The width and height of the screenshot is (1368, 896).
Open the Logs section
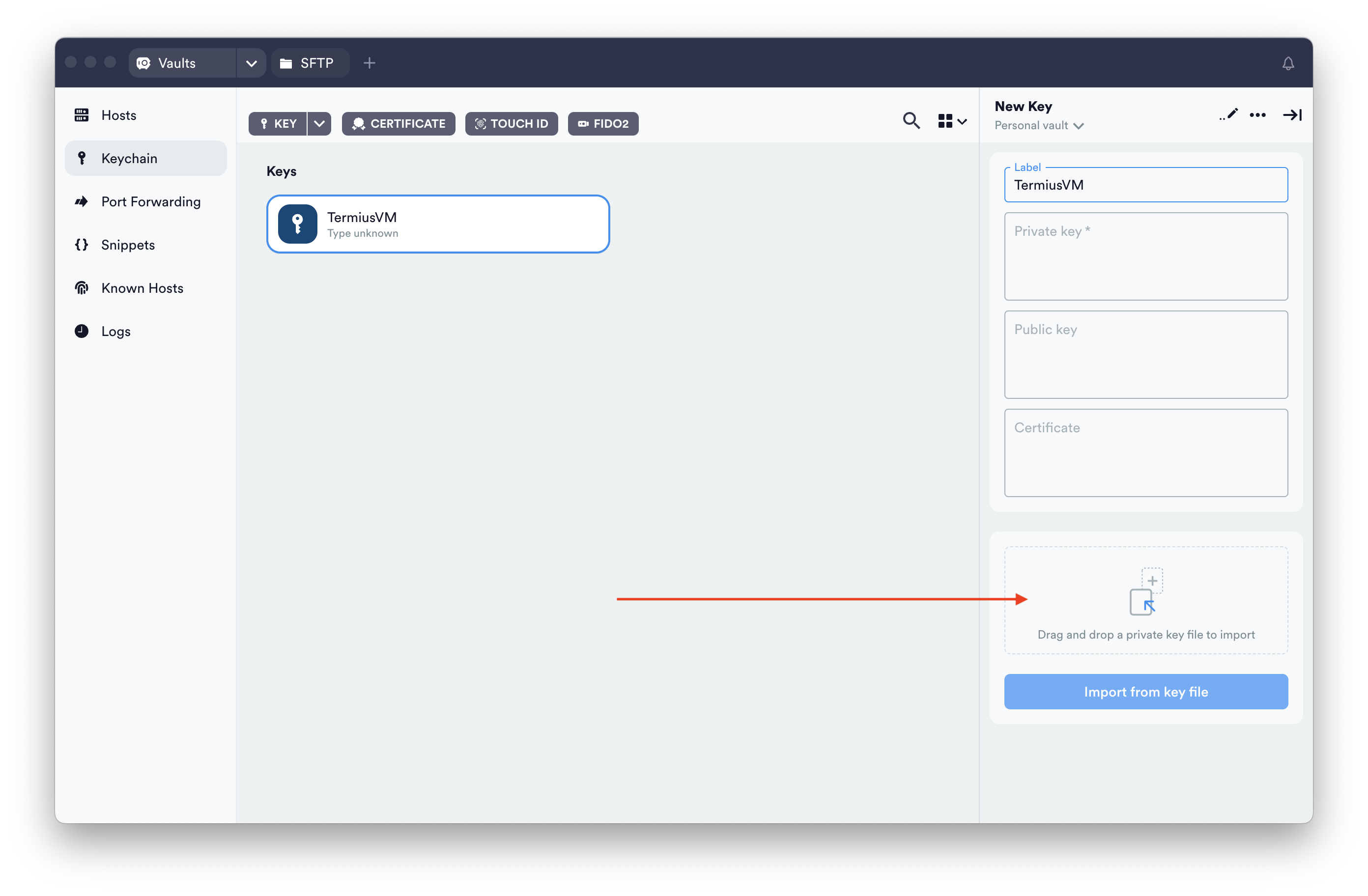(115, 332)
